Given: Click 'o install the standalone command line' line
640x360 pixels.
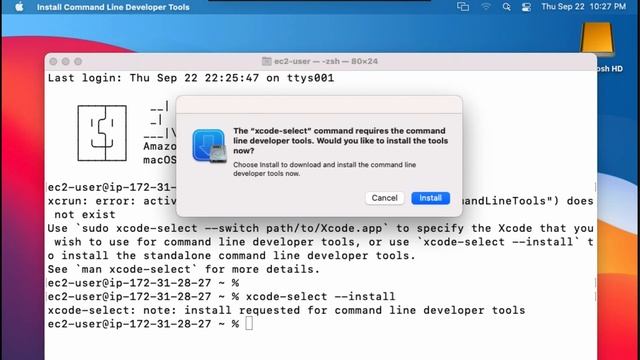Looking at the screenshot, I should click(231, 256).
